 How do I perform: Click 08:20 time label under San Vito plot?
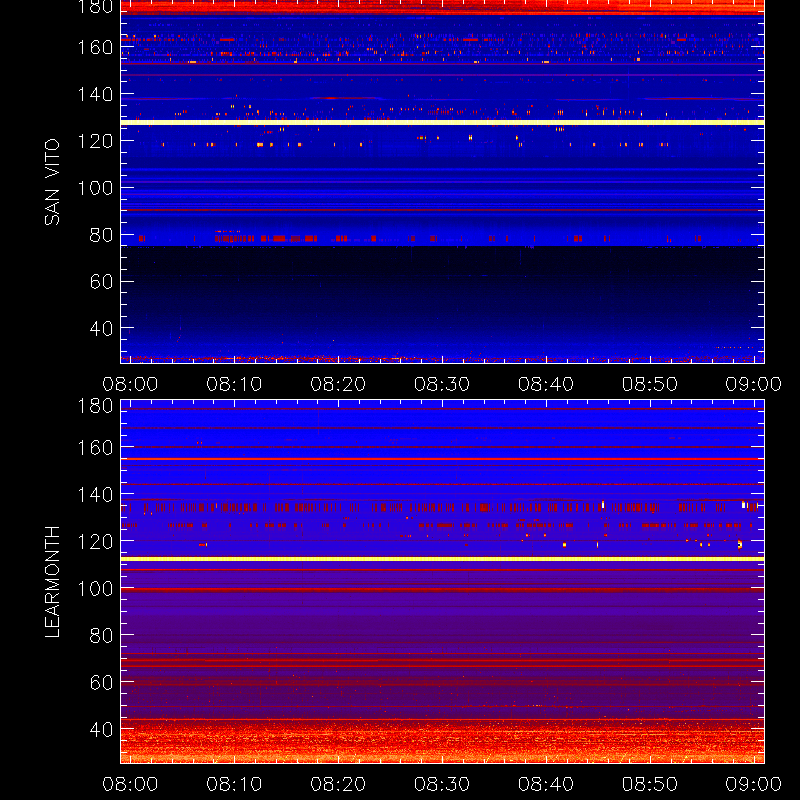click(338, 384)
